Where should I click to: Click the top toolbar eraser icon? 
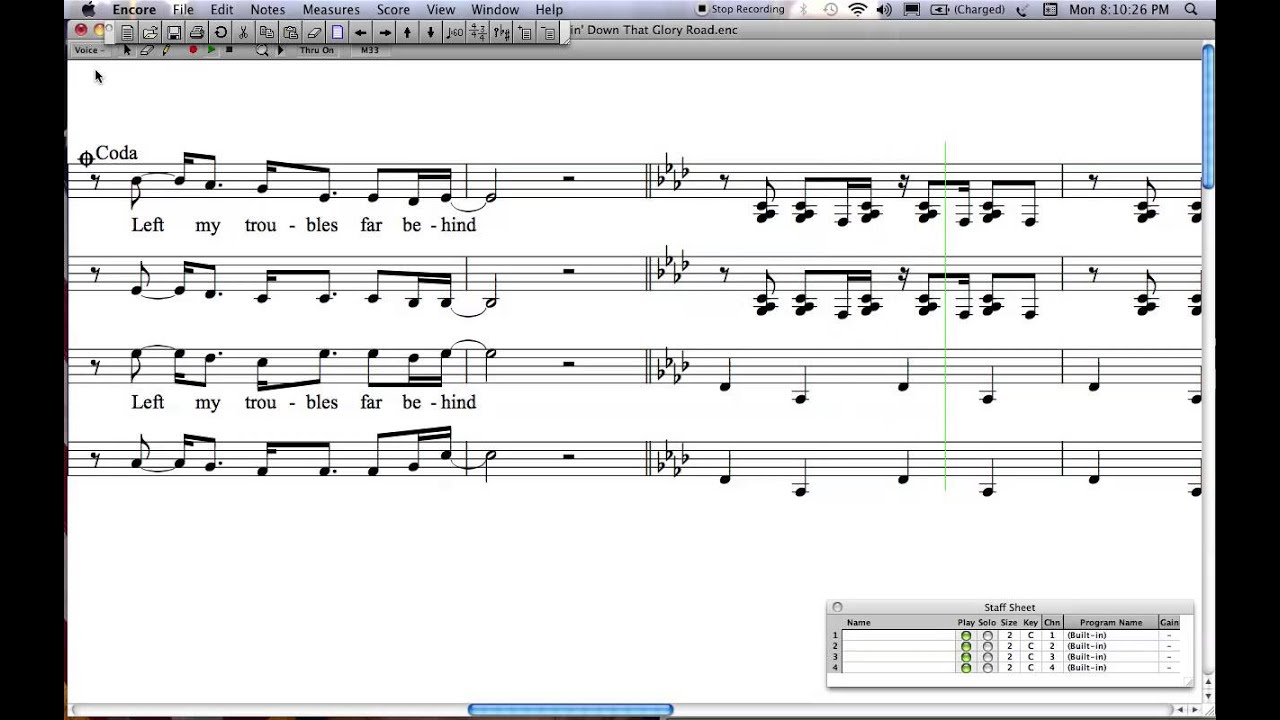pyautogui.click(x=314, y=32)
